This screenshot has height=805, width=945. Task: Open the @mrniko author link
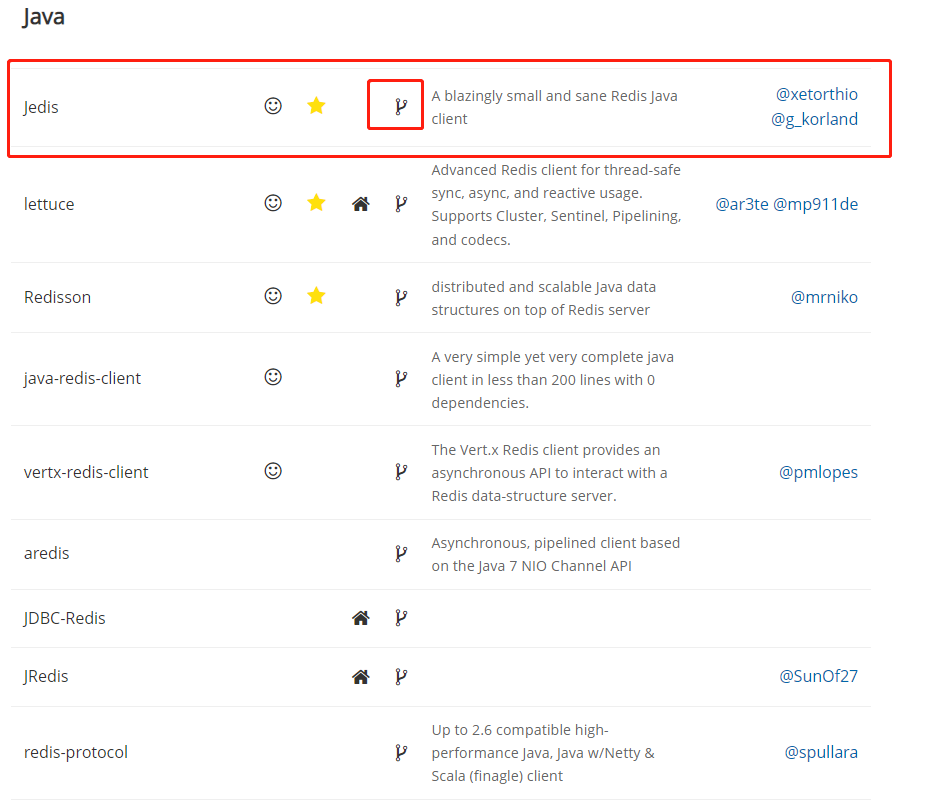[824, 297]
